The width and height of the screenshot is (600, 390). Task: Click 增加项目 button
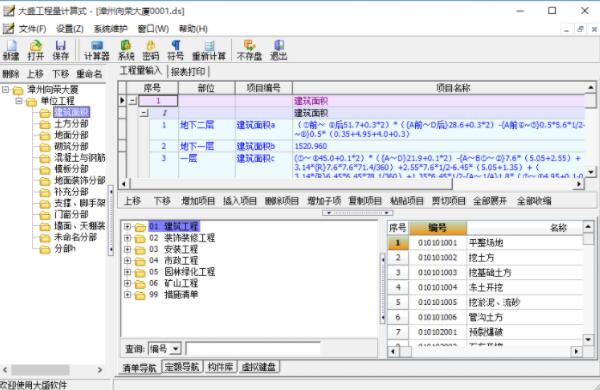[198, 201]
